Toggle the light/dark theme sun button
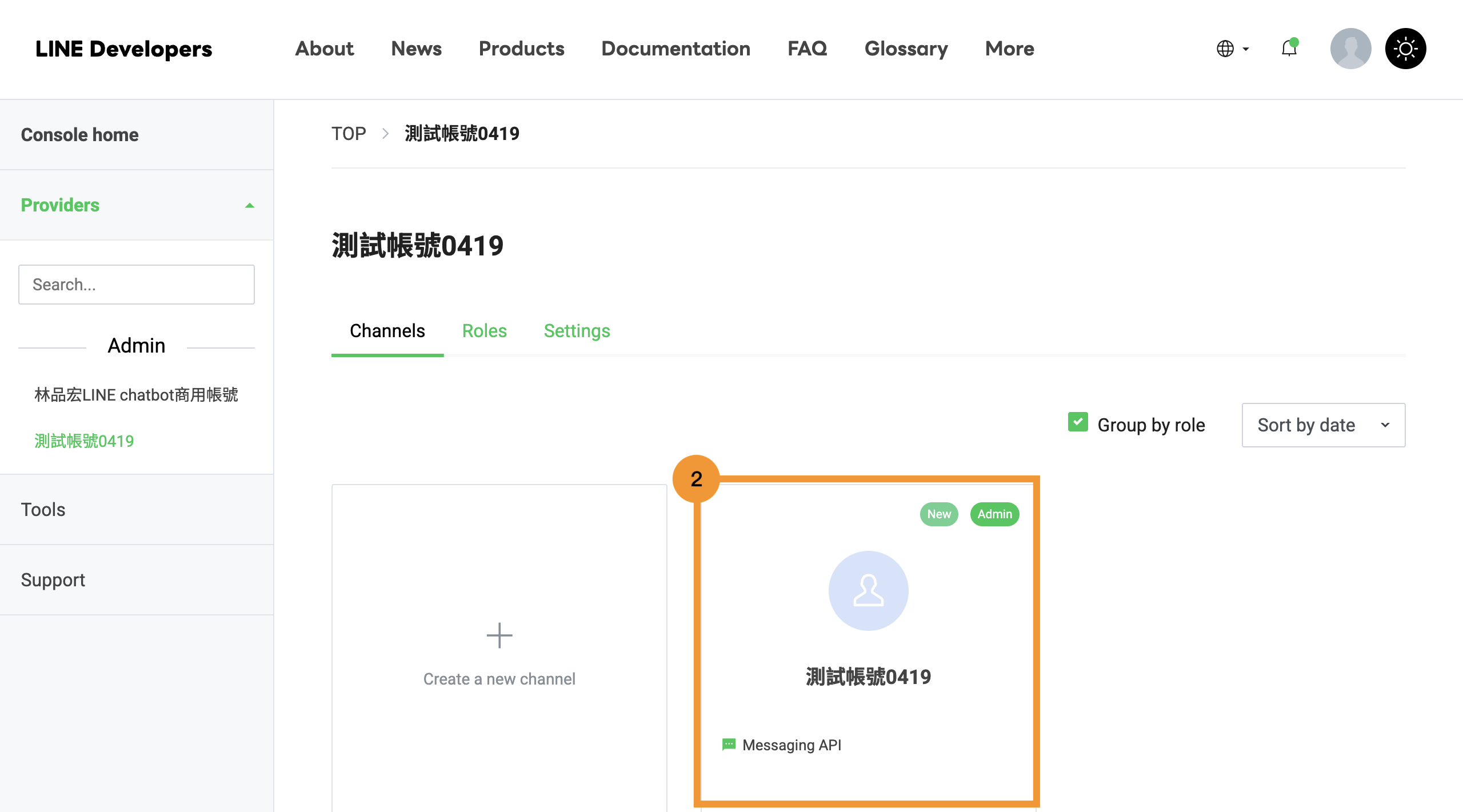The image size is (1463, 812). pos(1405,49)
